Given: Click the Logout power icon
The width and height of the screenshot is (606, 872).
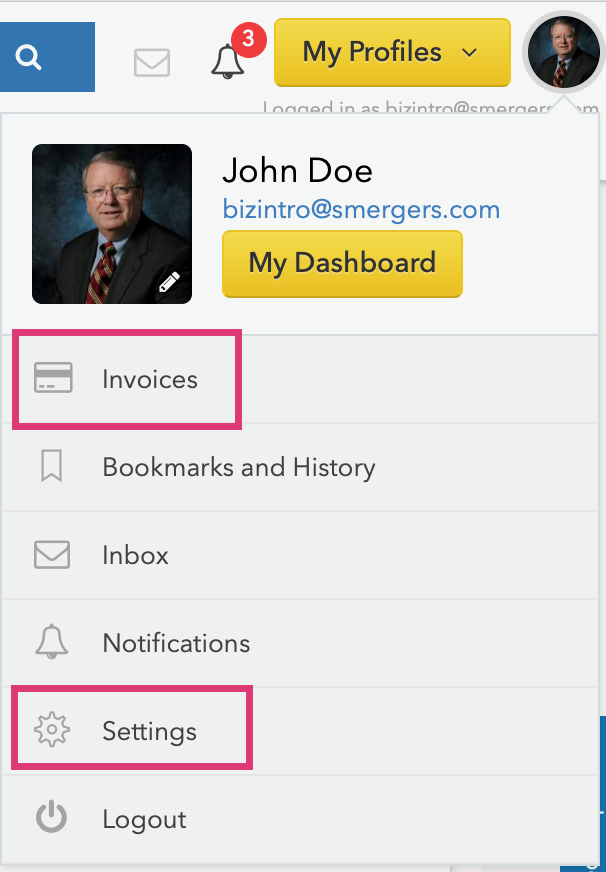Looking at the screenshot, I should (52, 819).
